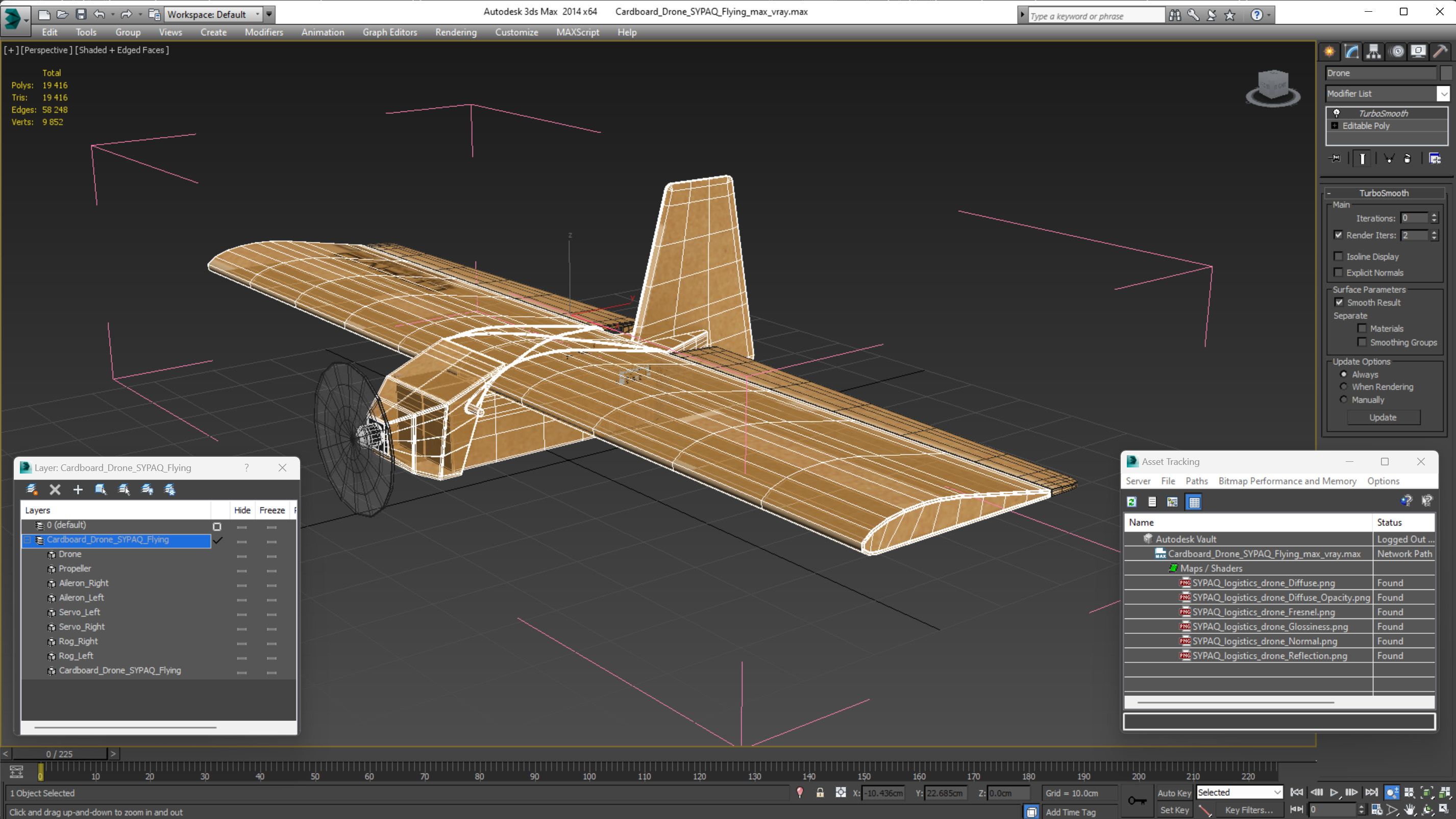Click Refresh icon in Asset Tracking
Image resolution: width=1456 pixels, height=819 pixels.
[1131, 502]
